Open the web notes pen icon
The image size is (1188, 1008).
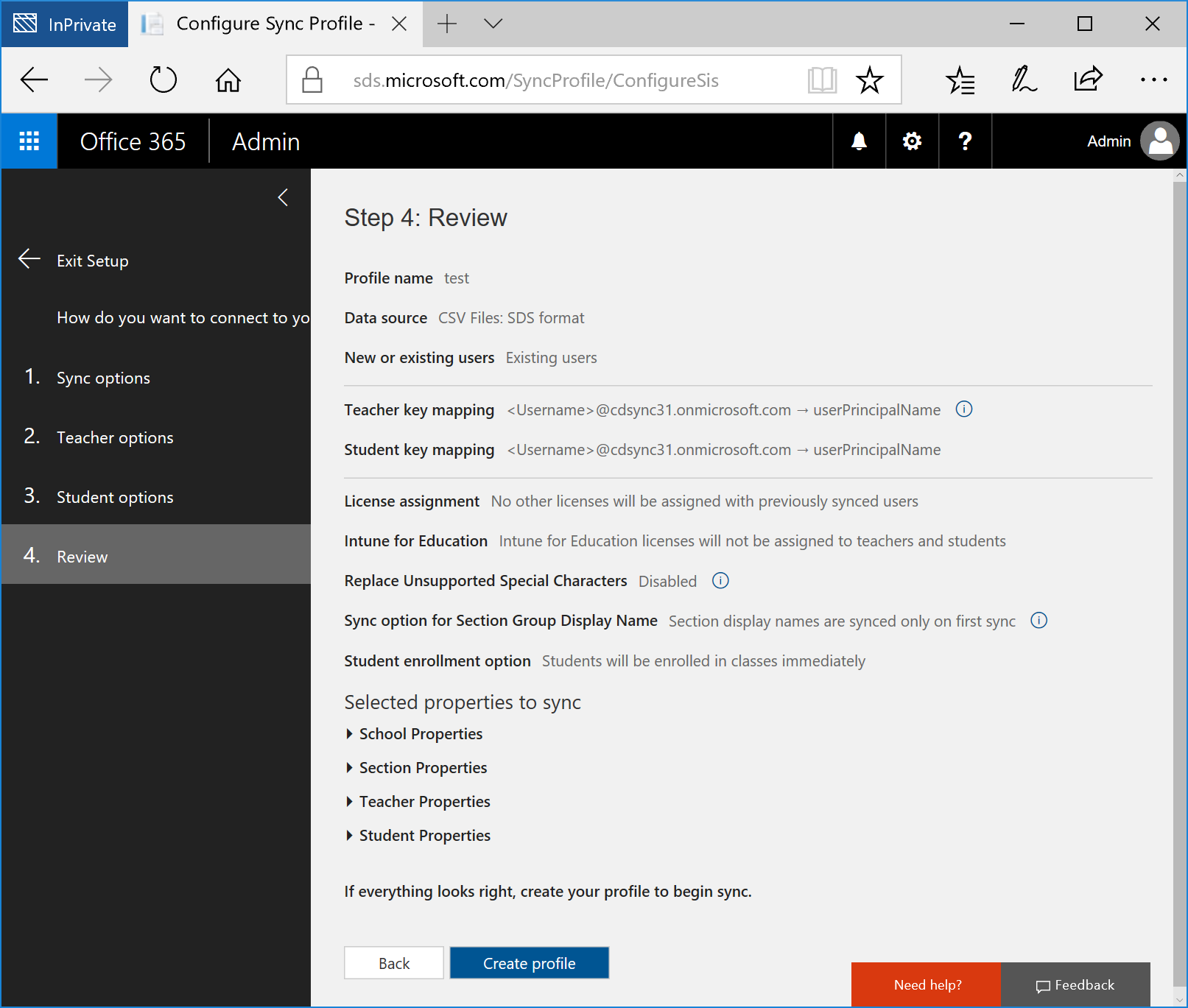[1024, 80]
